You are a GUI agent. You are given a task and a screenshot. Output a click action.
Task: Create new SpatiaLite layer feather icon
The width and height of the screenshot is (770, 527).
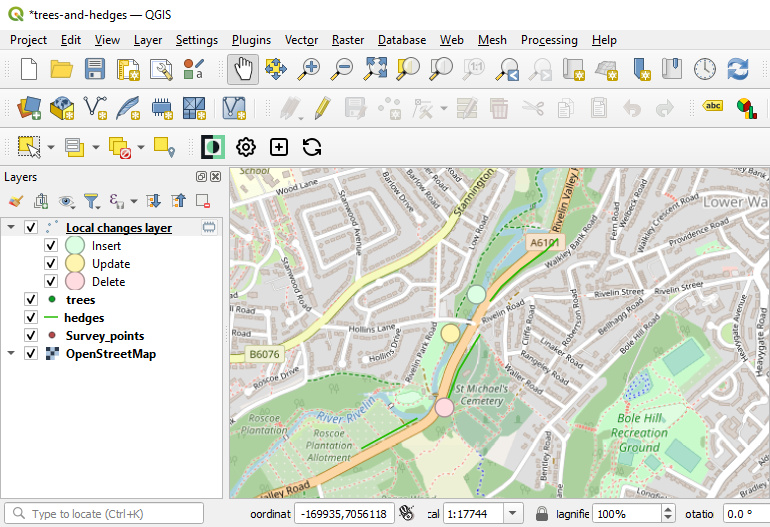click(x=128, y=108)
